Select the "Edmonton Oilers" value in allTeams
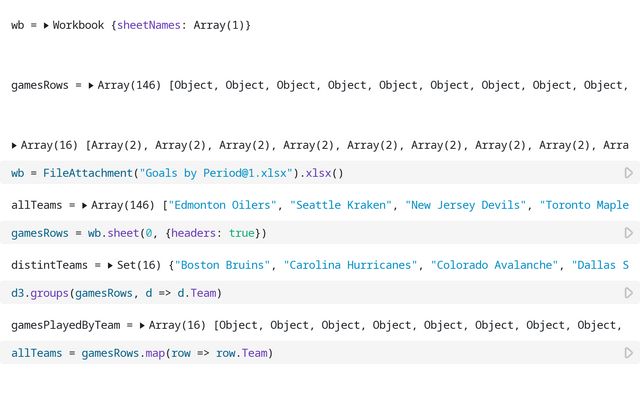Screen dimensions: 640x400 pyautogui.click(x=222, y=205)
